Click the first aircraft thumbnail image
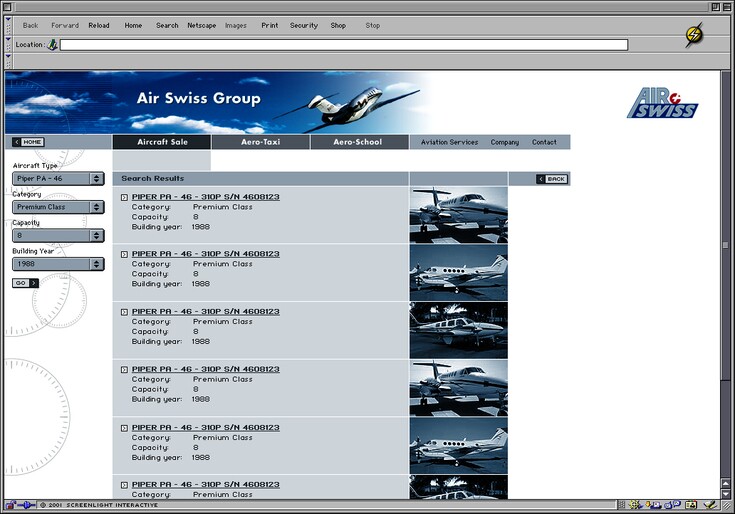The image size is (735, 514). pyautogui.click(x=458, y=214)
